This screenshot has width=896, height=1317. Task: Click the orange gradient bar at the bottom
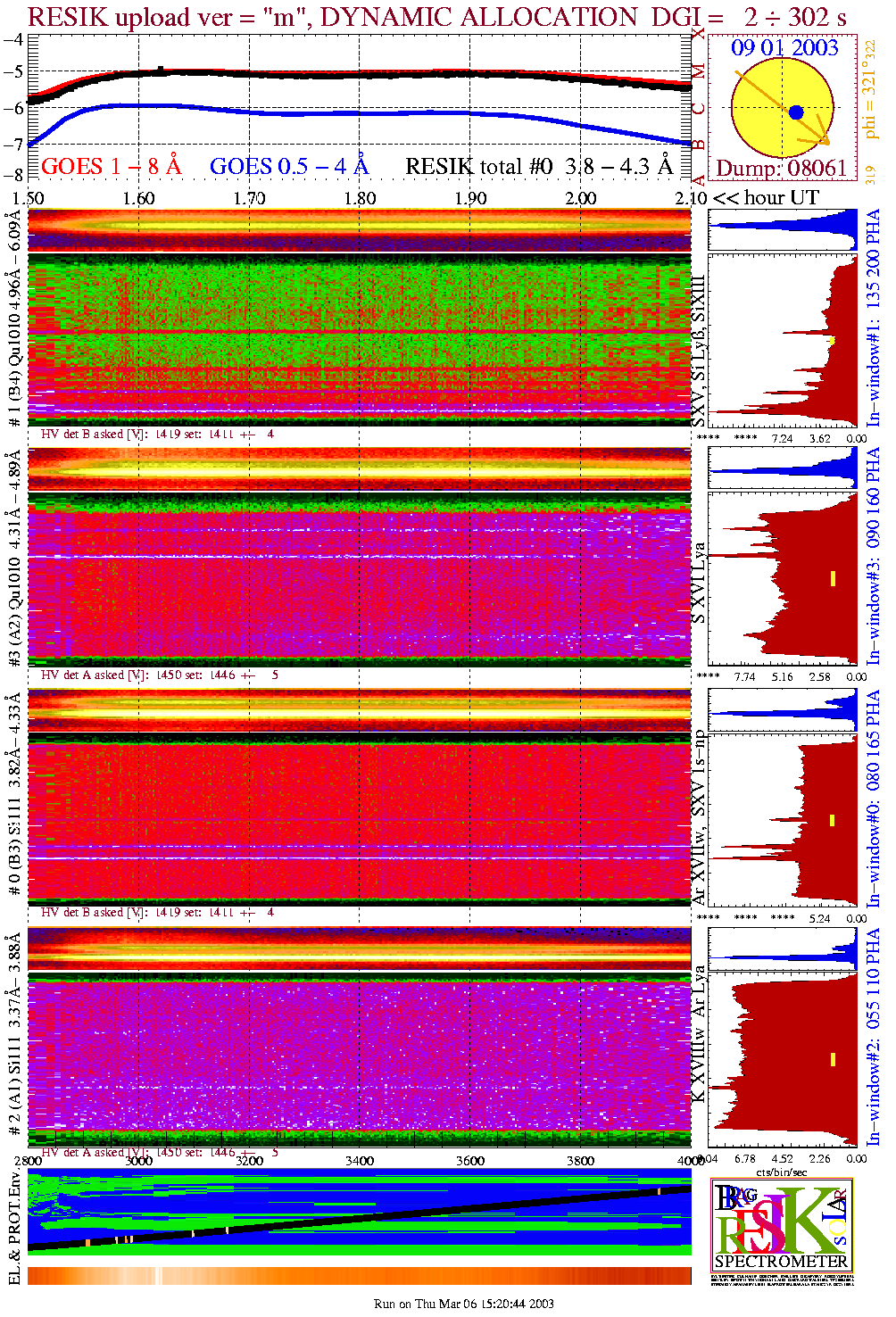pos(359,1275)
